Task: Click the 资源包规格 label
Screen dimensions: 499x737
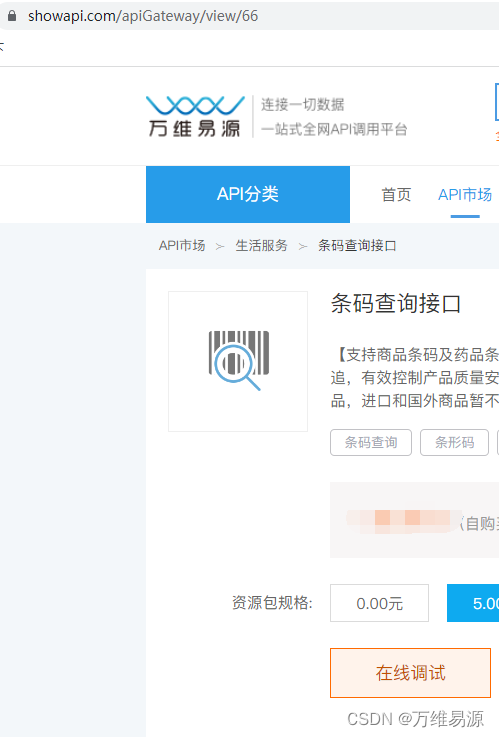Action: pyautogui.click(x=272, y=603)
